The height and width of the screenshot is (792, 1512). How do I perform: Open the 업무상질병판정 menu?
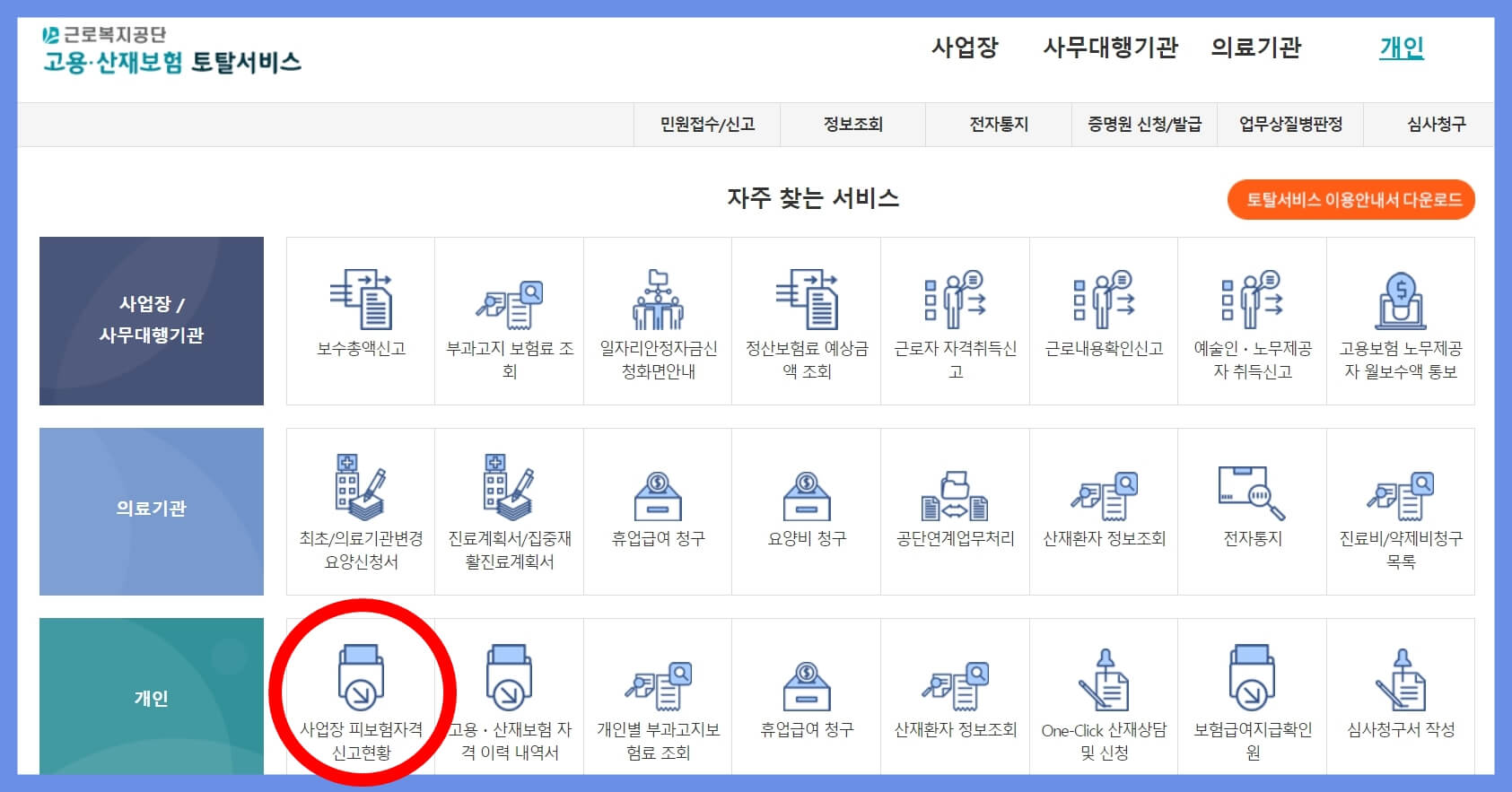(1290, 125)
